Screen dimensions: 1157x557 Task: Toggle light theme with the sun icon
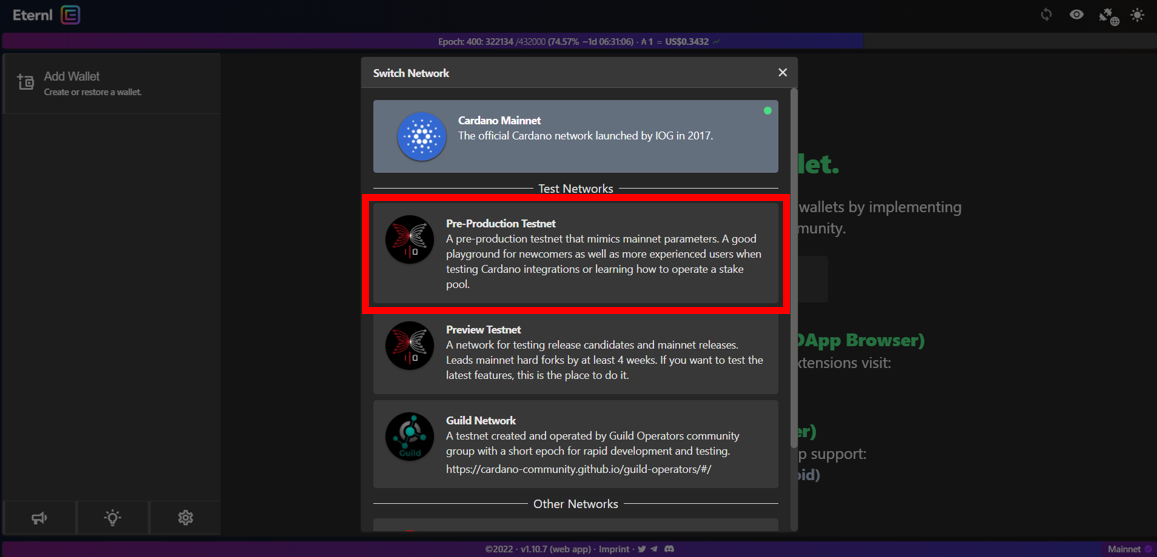pos(1137,15)
